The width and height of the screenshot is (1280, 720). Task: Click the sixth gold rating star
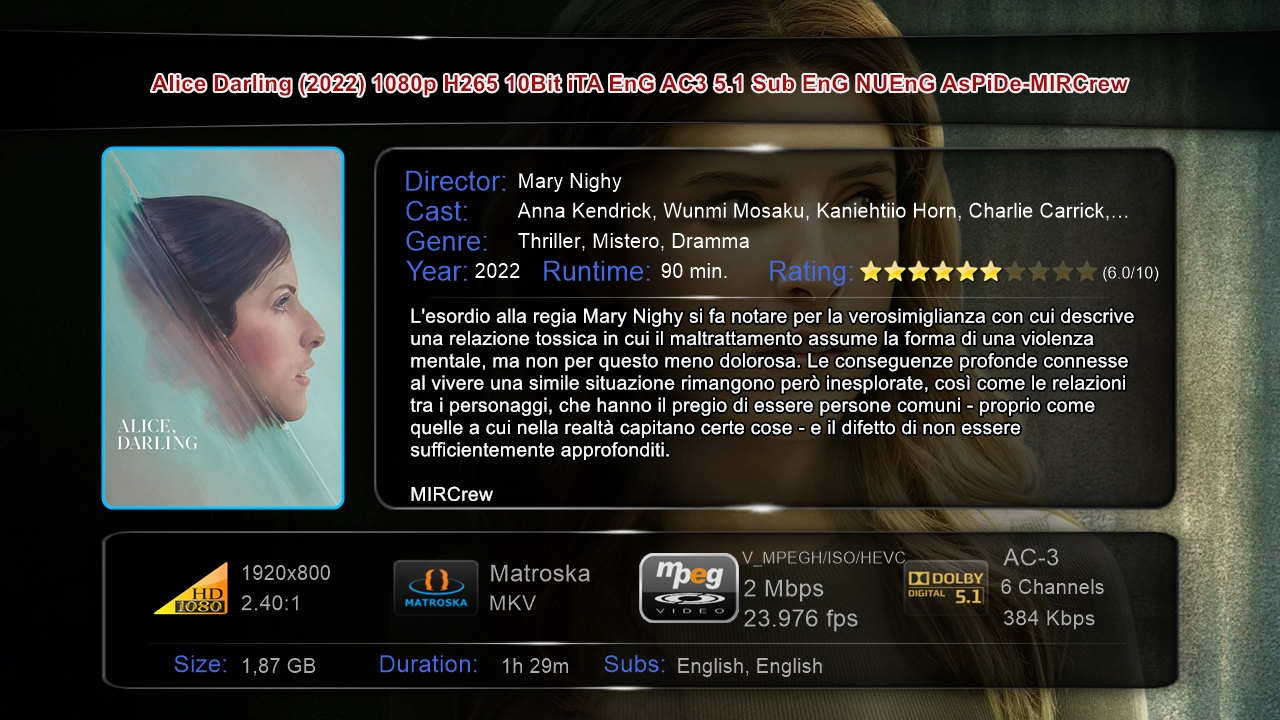point(990,271)
